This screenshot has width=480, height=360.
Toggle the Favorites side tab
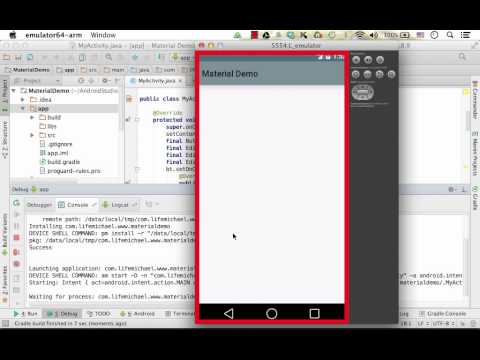(x=5, y=283)
